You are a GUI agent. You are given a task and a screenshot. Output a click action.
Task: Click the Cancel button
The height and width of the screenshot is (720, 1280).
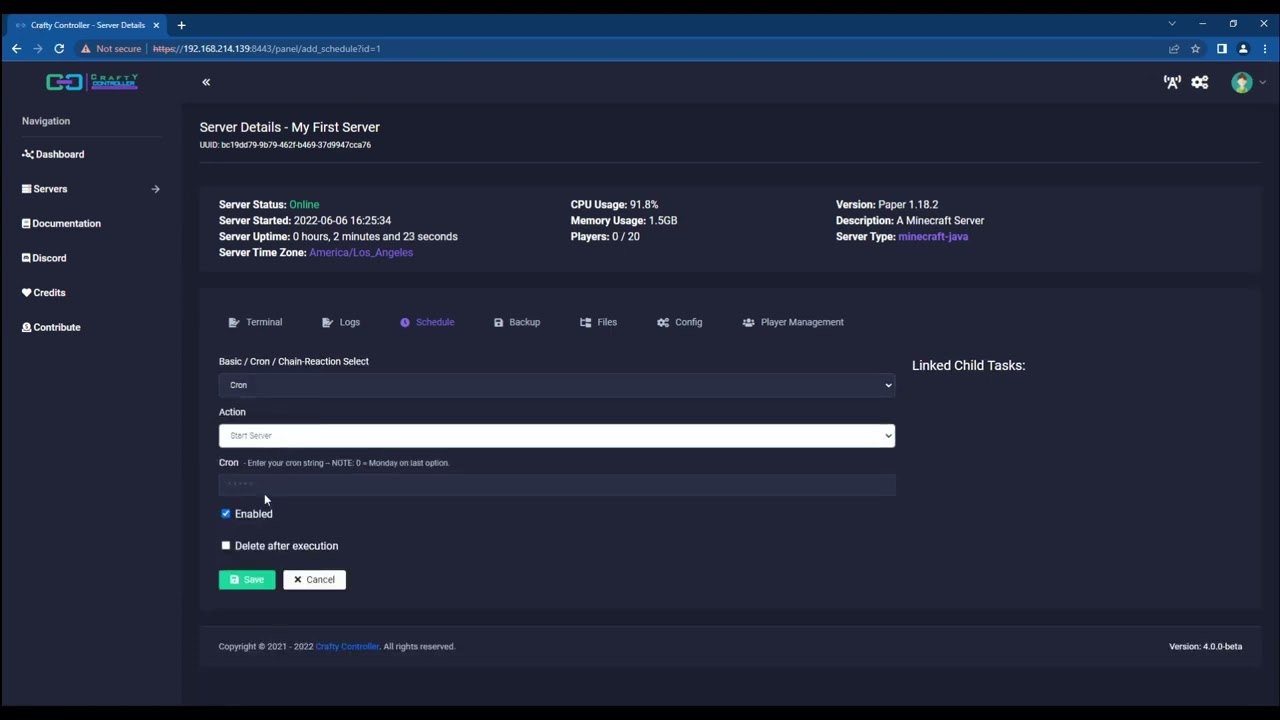pyautogui.click(x=314, y=580)
